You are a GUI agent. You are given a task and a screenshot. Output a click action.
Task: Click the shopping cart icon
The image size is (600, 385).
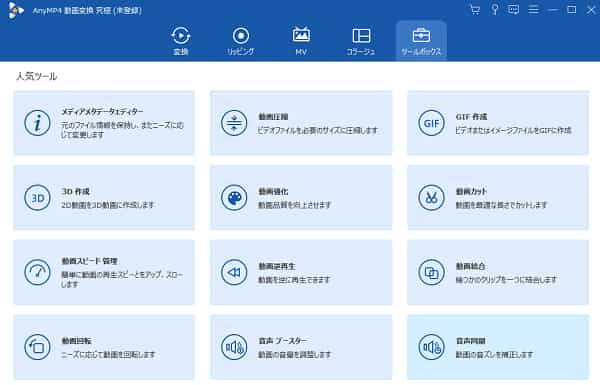[x=475, y=10]
